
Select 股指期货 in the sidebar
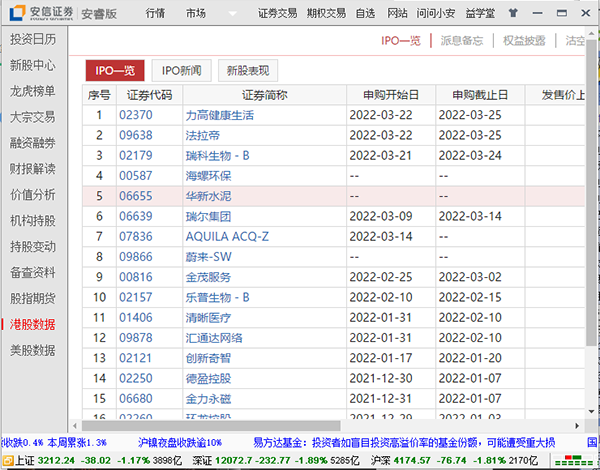coord(33,299)
